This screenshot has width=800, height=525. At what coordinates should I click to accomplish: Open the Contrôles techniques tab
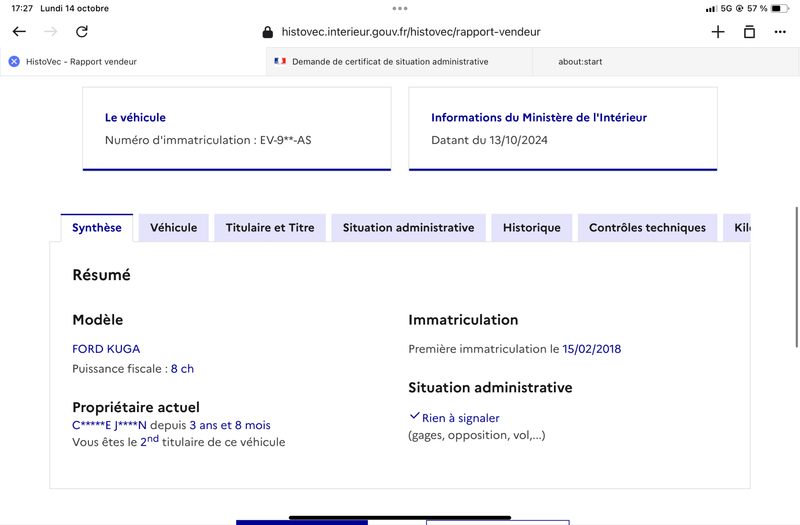647,228
